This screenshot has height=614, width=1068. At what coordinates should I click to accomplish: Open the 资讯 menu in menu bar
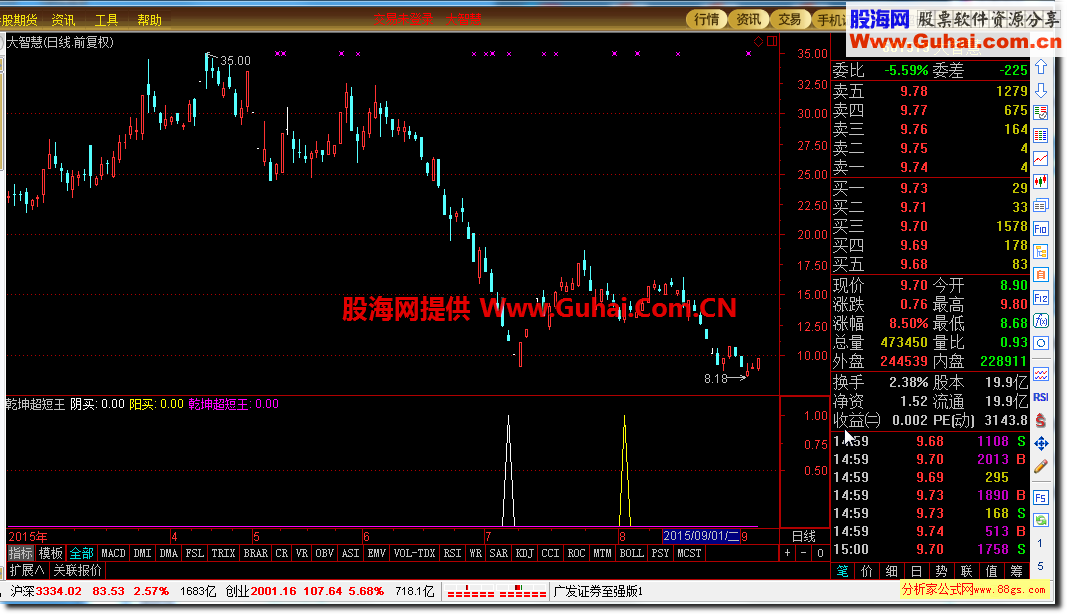pyautogui.click(x=63, y=20)
